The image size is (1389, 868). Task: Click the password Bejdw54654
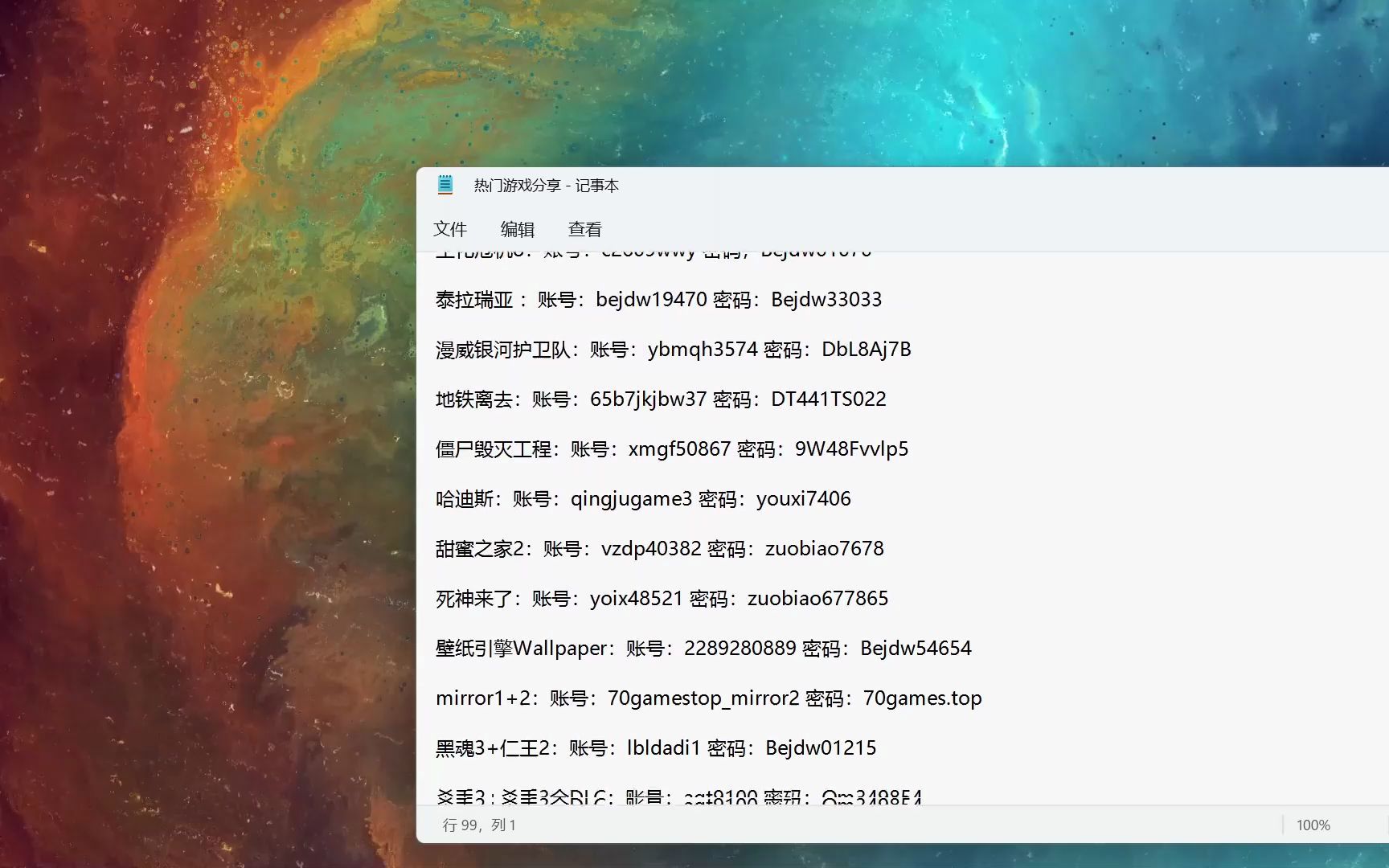916,649
